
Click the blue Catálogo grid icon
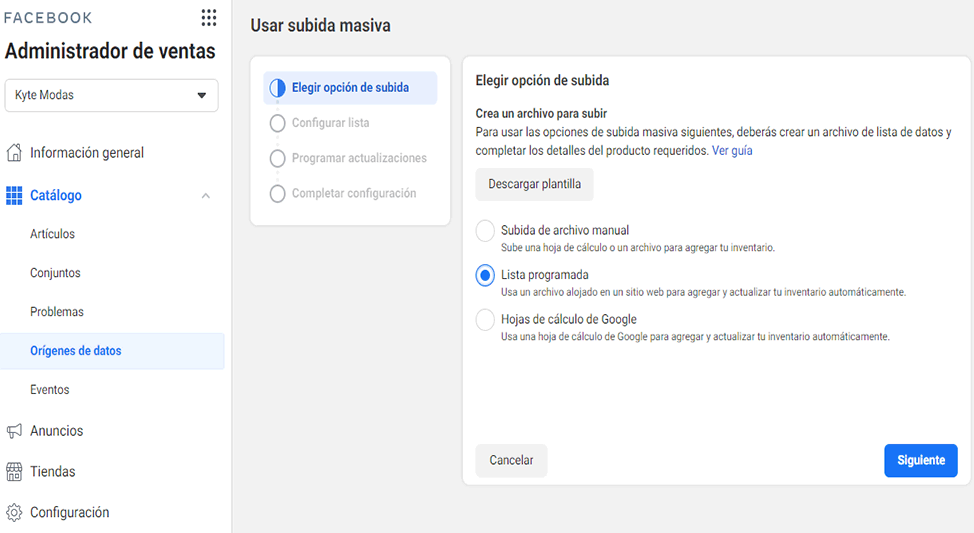pos(14,195)
